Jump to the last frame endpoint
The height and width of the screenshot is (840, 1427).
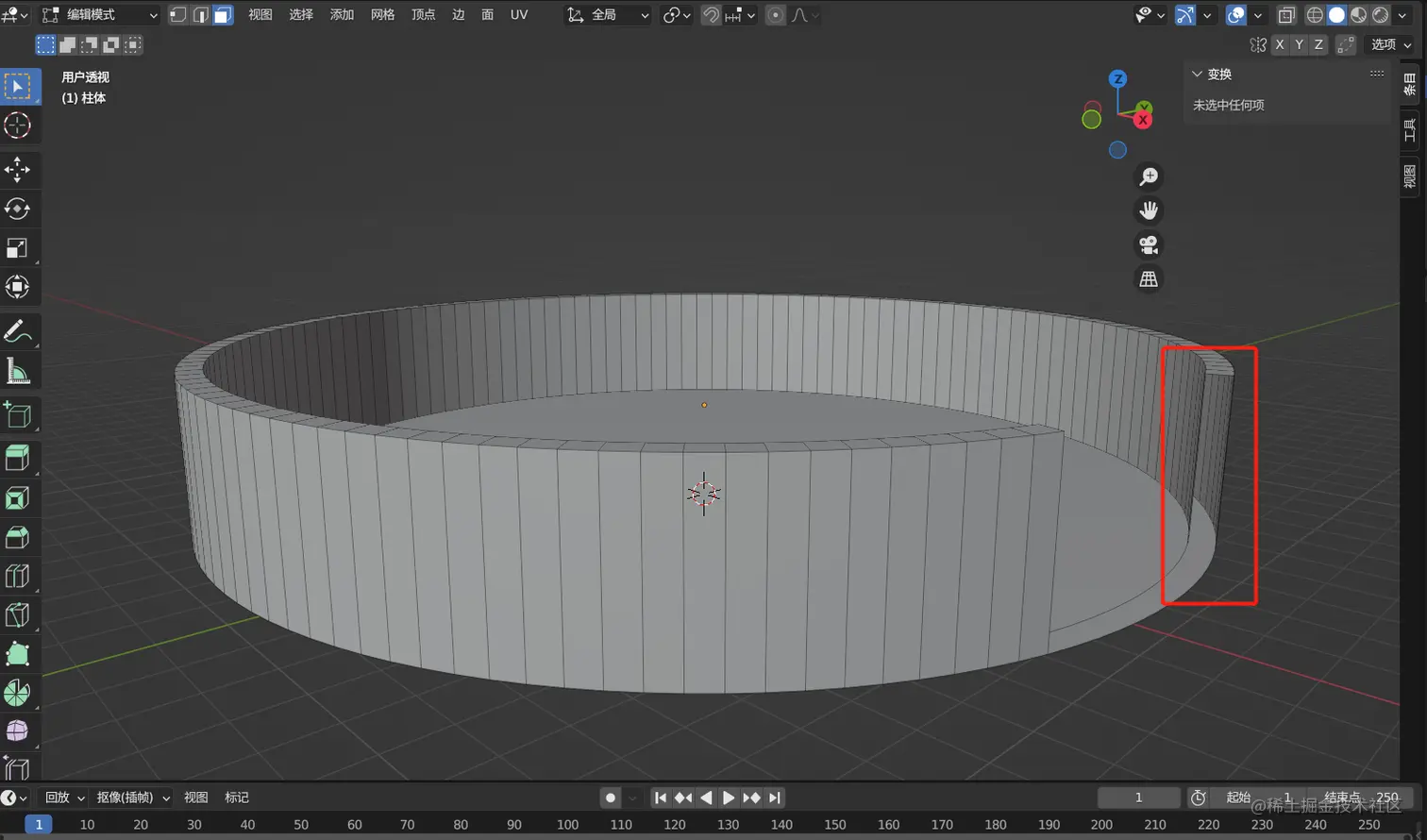[774, 798]
